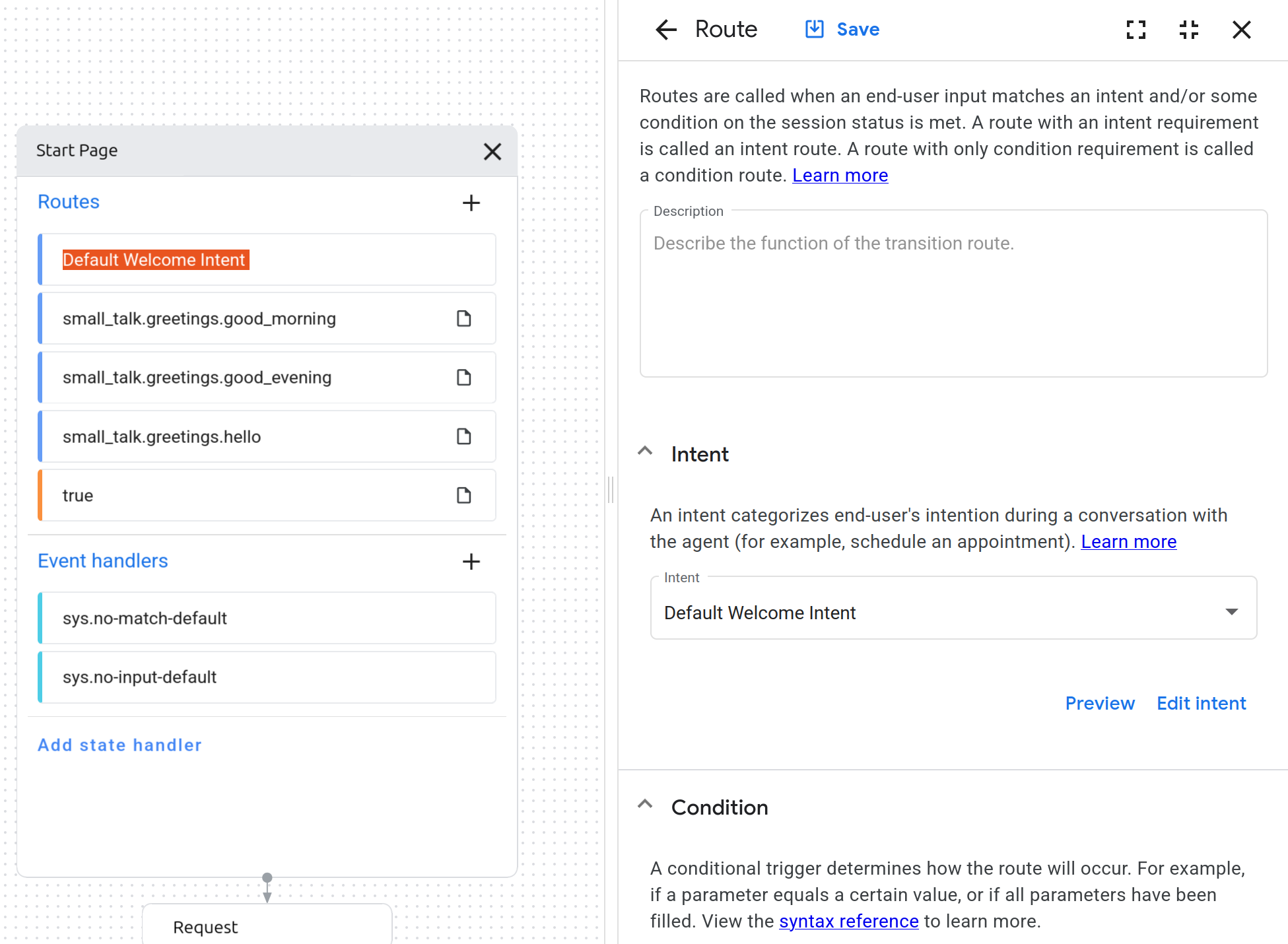The height and width of the screenshot is (944, 1288).
Task: Close the Start Page card
Action: [x=492, y=152]
